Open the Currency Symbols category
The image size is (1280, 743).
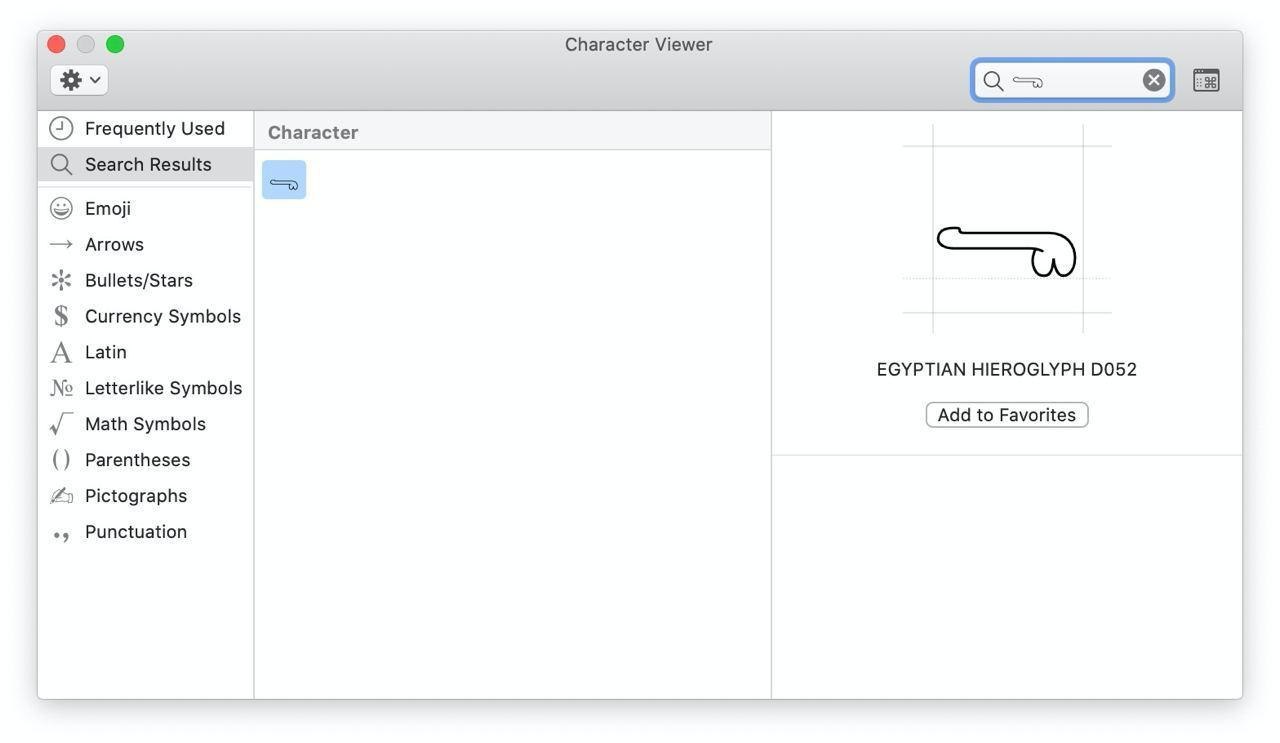[x=145, y=317]
